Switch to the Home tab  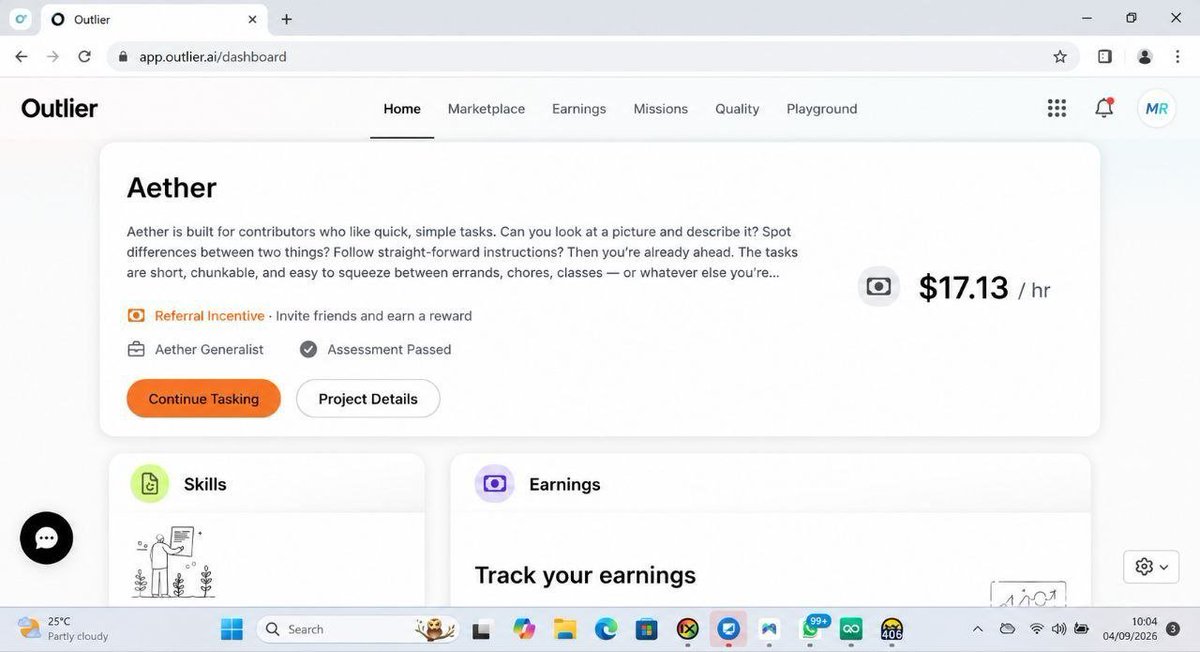pyautogui.click(x=402, y=109)
